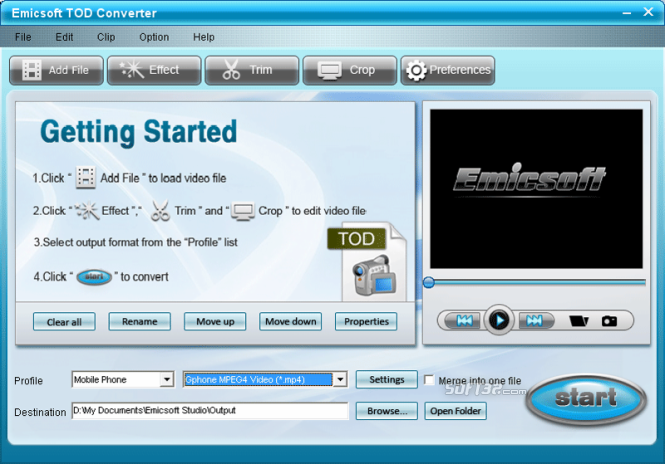Click the Emicsoft preview video area
Screen dimensions: 665x464
(536, 189)
